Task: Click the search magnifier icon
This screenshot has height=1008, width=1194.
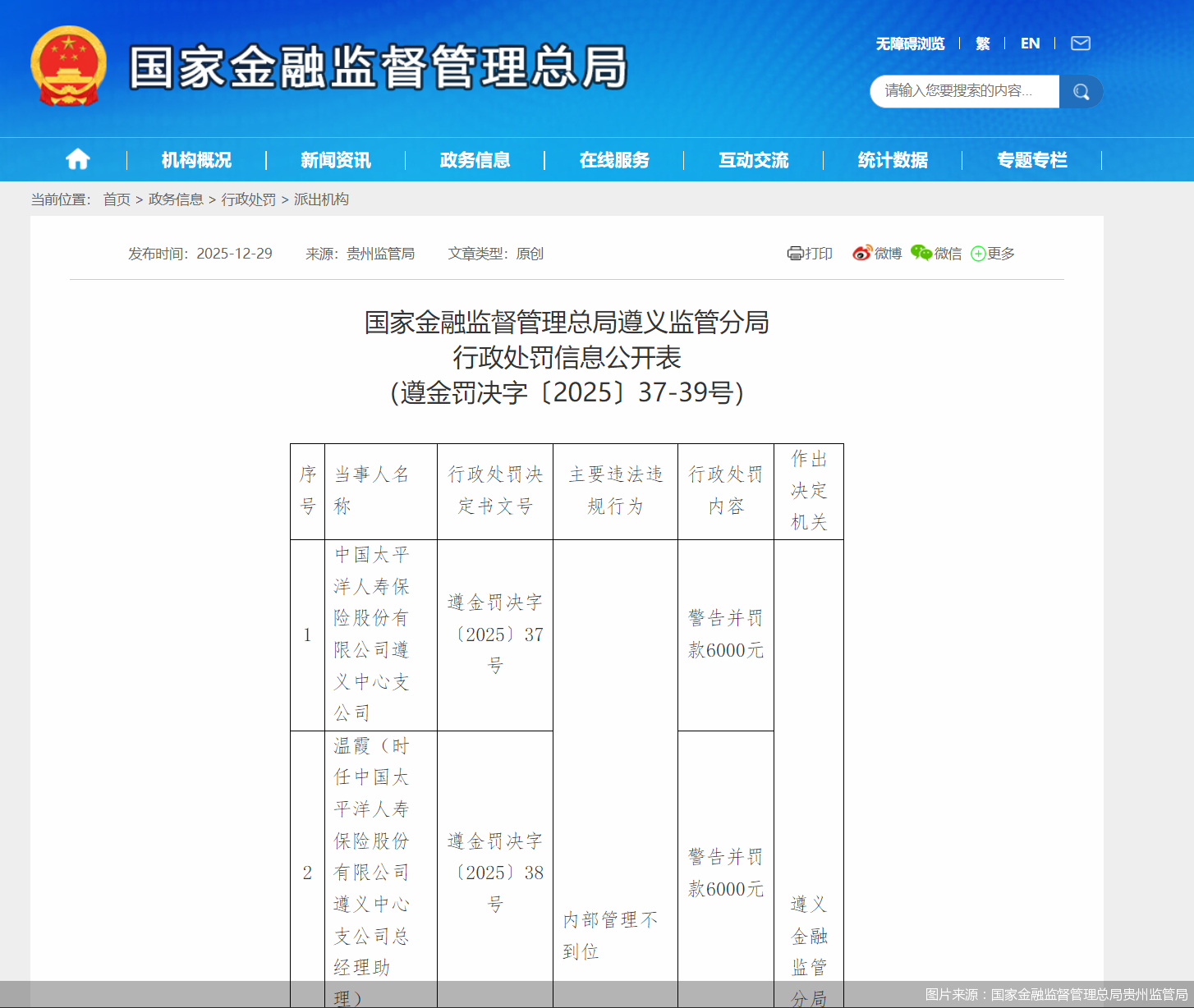Action: coord(1081,91)
